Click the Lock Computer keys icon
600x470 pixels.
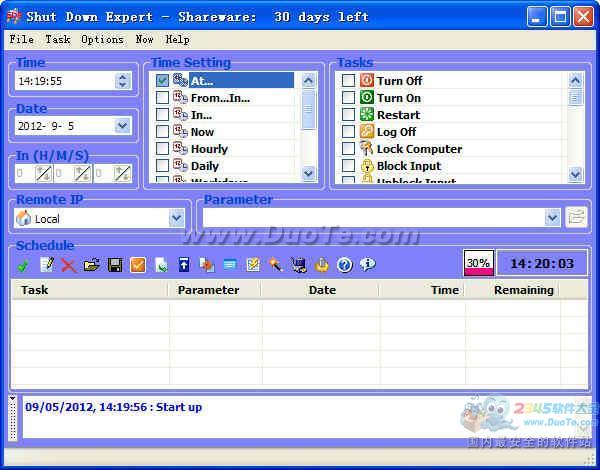(367, 149)
